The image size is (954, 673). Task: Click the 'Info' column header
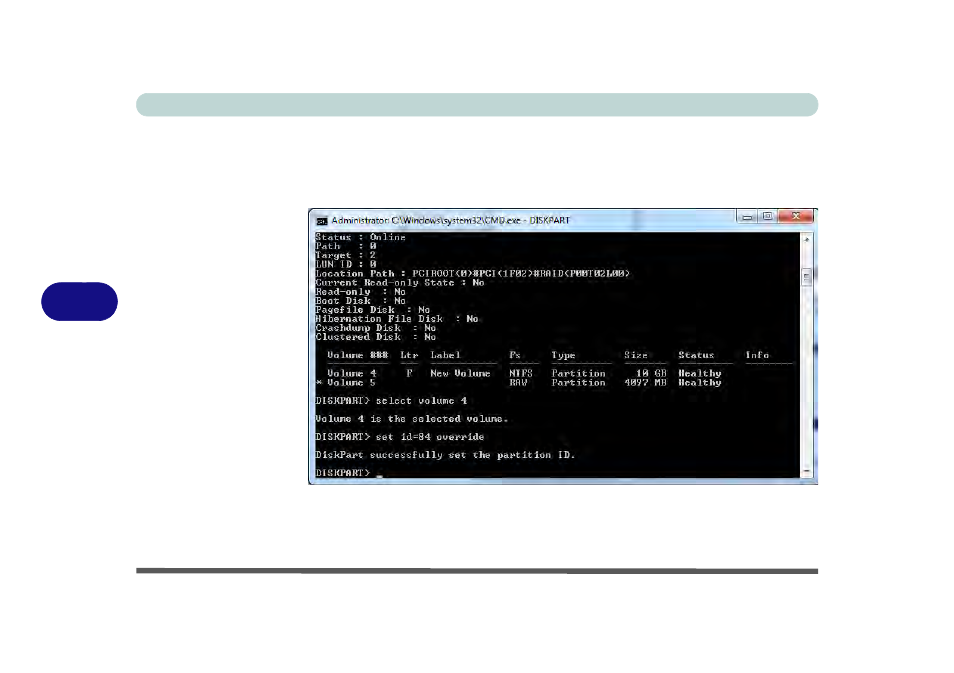pos(757,355)
